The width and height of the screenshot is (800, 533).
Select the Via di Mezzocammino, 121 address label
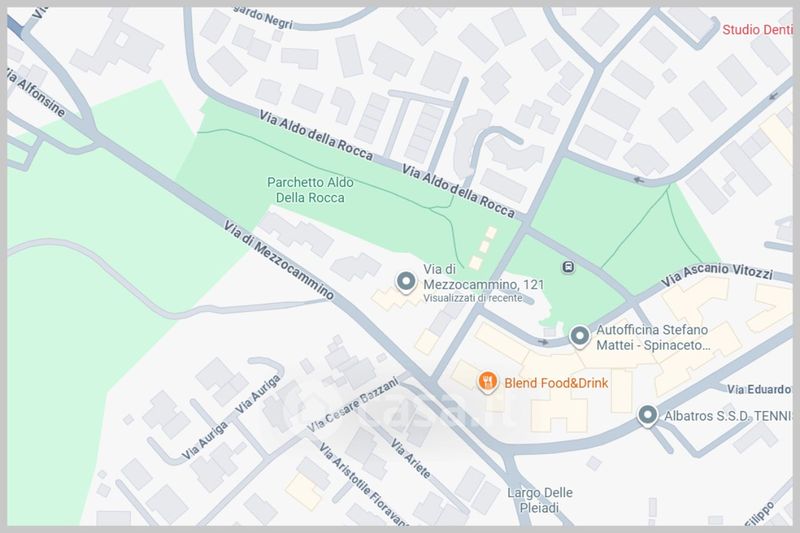point(484,277)
